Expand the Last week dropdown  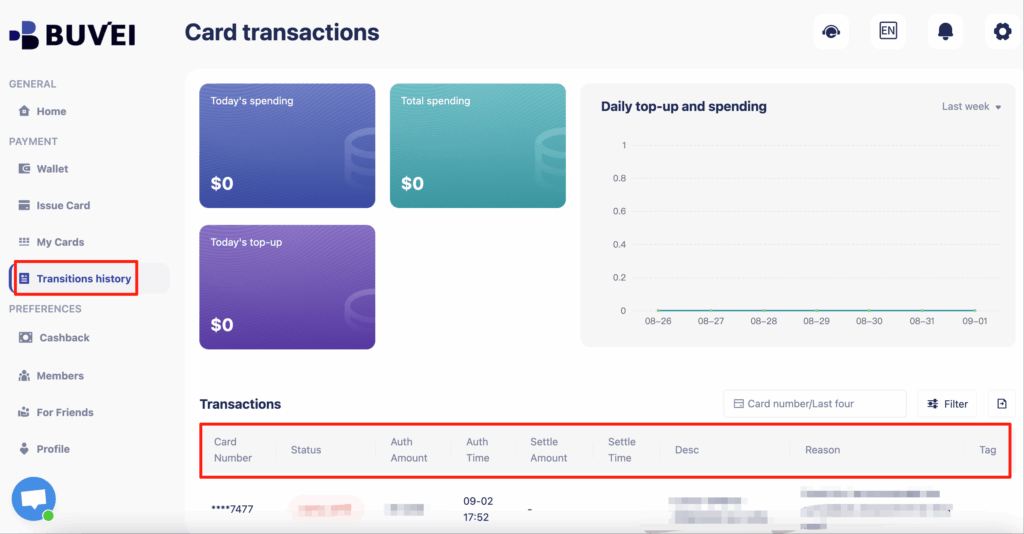971,107
